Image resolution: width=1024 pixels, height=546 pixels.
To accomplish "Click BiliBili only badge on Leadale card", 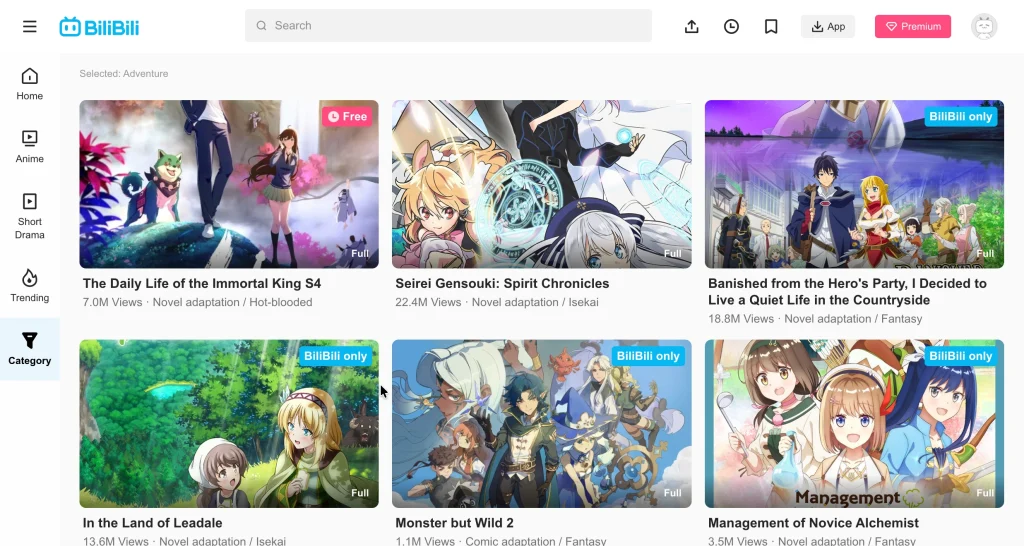I will [335, 356].
